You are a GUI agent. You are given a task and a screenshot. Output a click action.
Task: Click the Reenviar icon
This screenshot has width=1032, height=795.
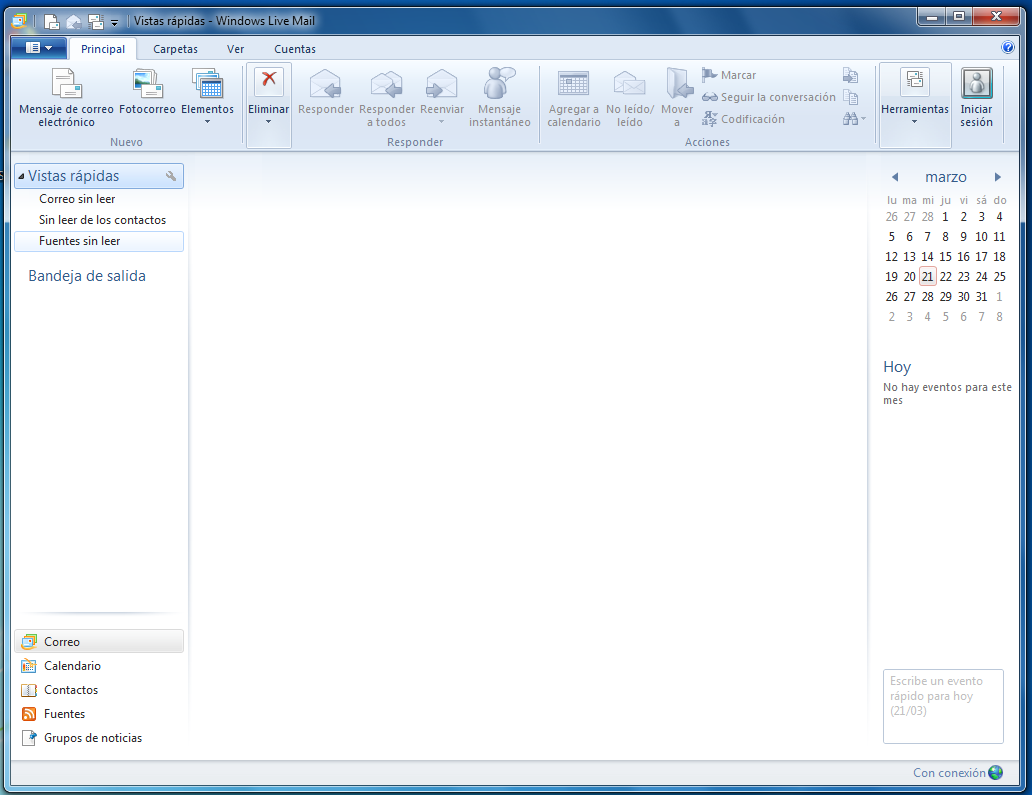442,84
